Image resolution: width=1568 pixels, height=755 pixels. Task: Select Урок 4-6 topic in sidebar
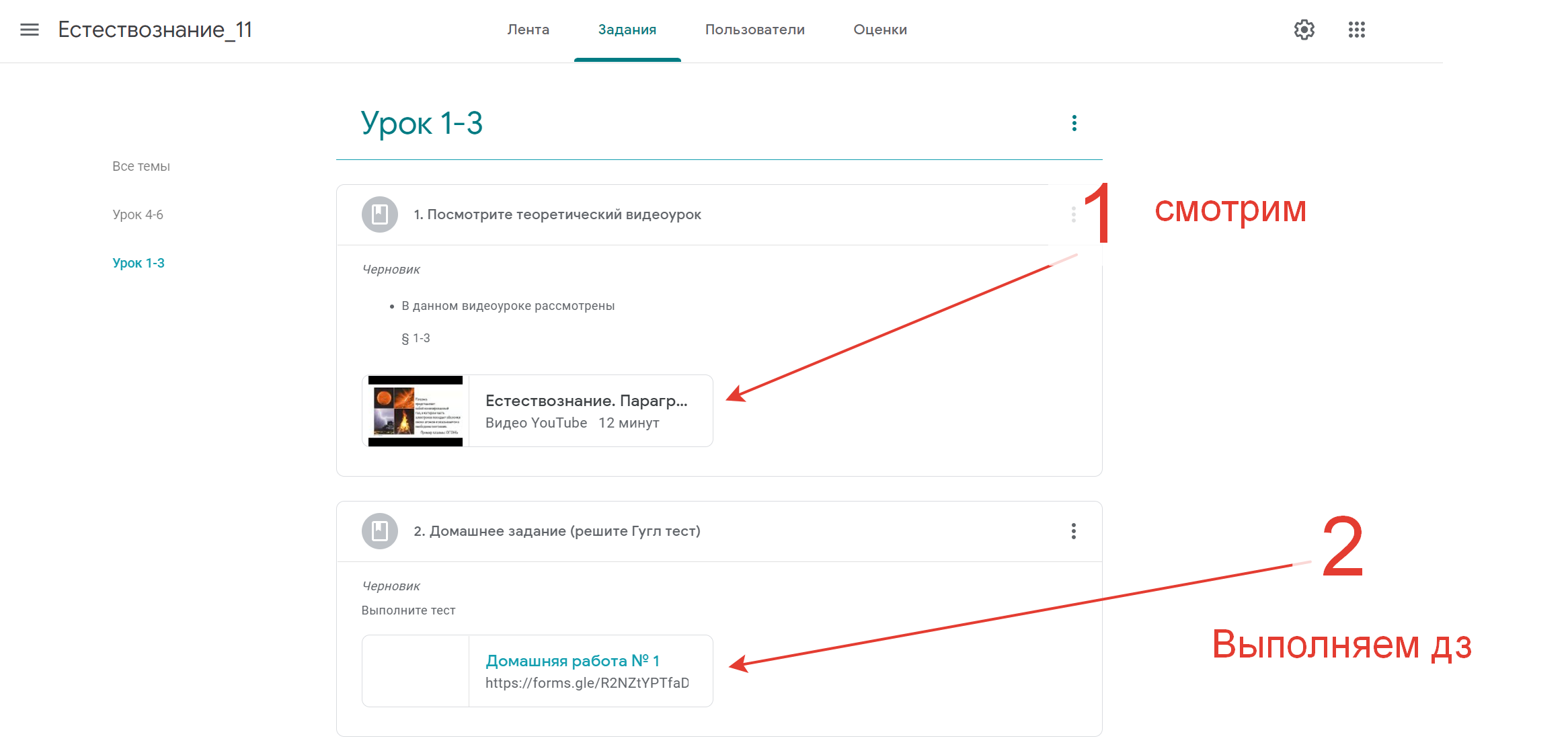click(138, 214)
